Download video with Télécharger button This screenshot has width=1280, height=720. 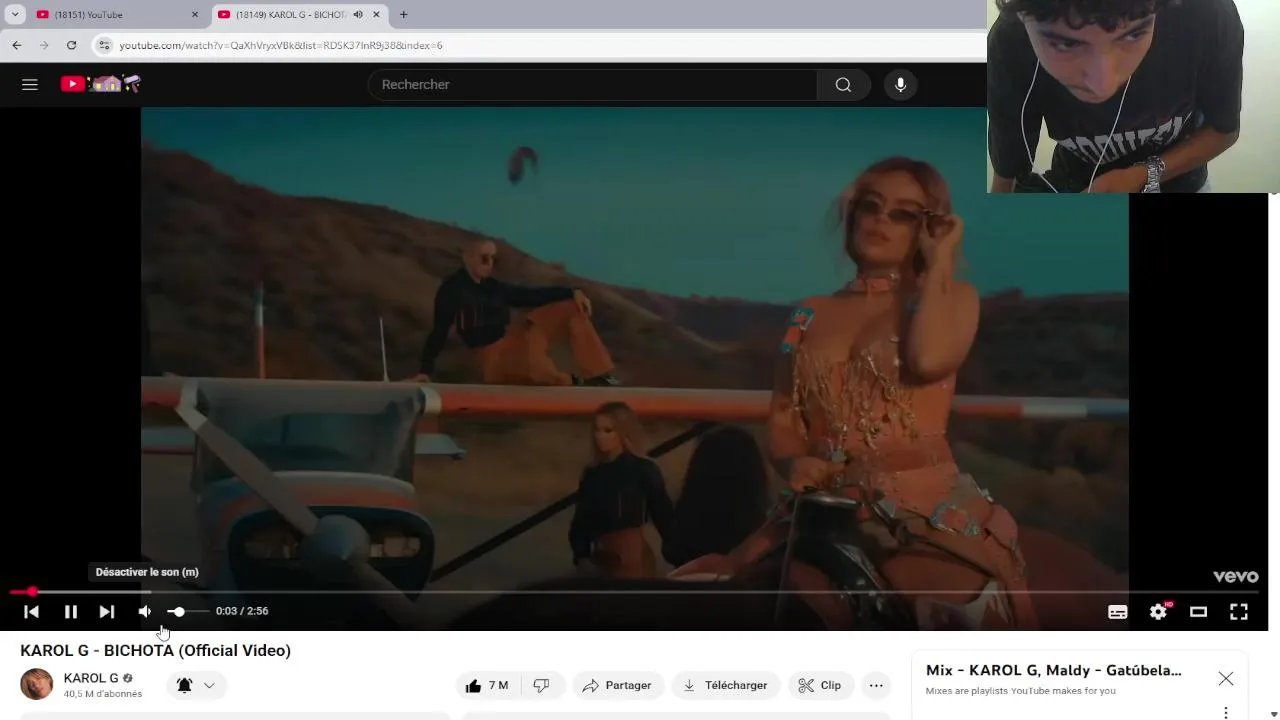pos(726,685)
